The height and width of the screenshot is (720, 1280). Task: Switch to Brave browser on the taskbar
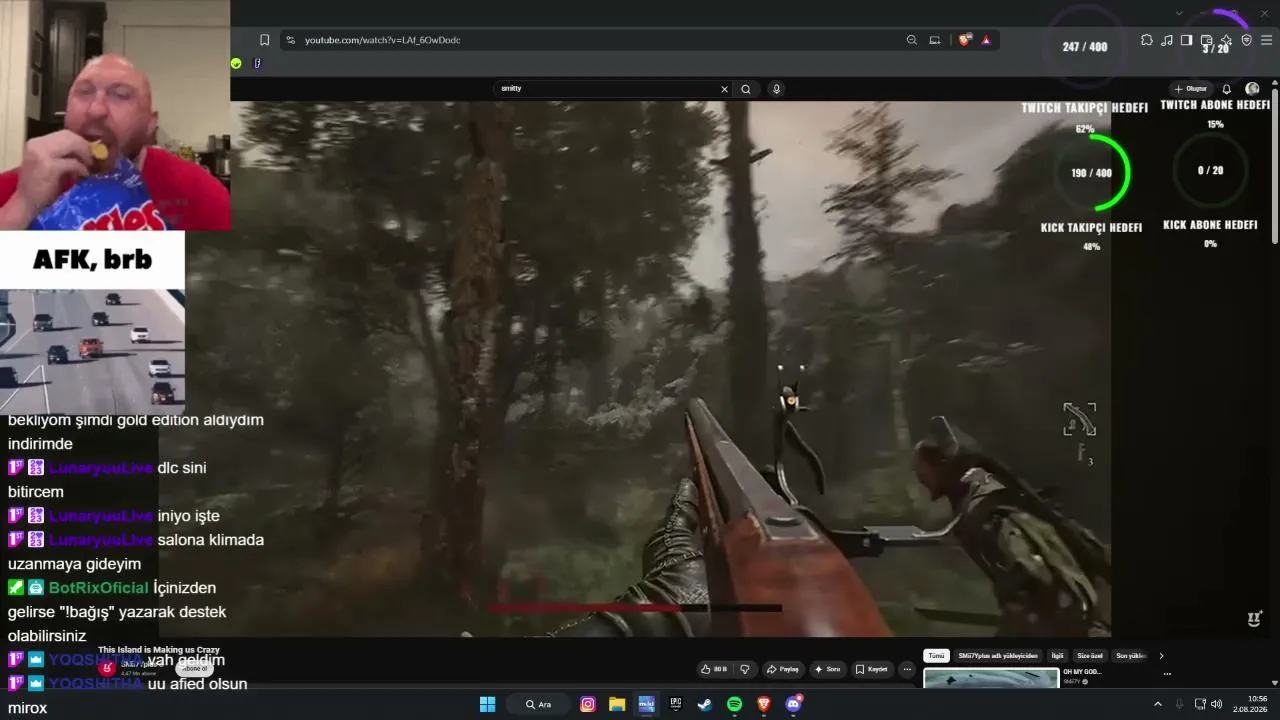[764, 704]
